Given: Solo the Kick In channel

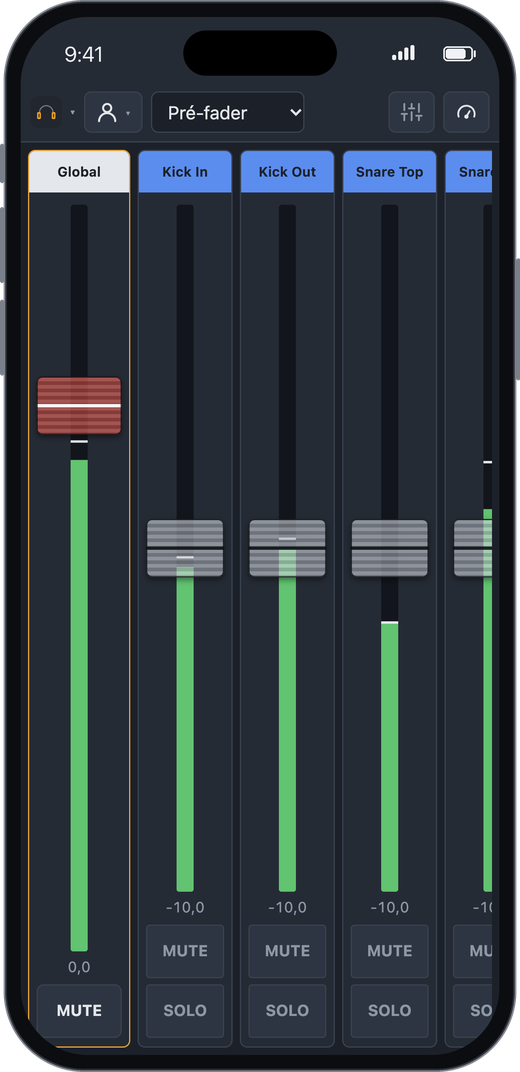Looking at the screenshot, I should [185, 1010].
